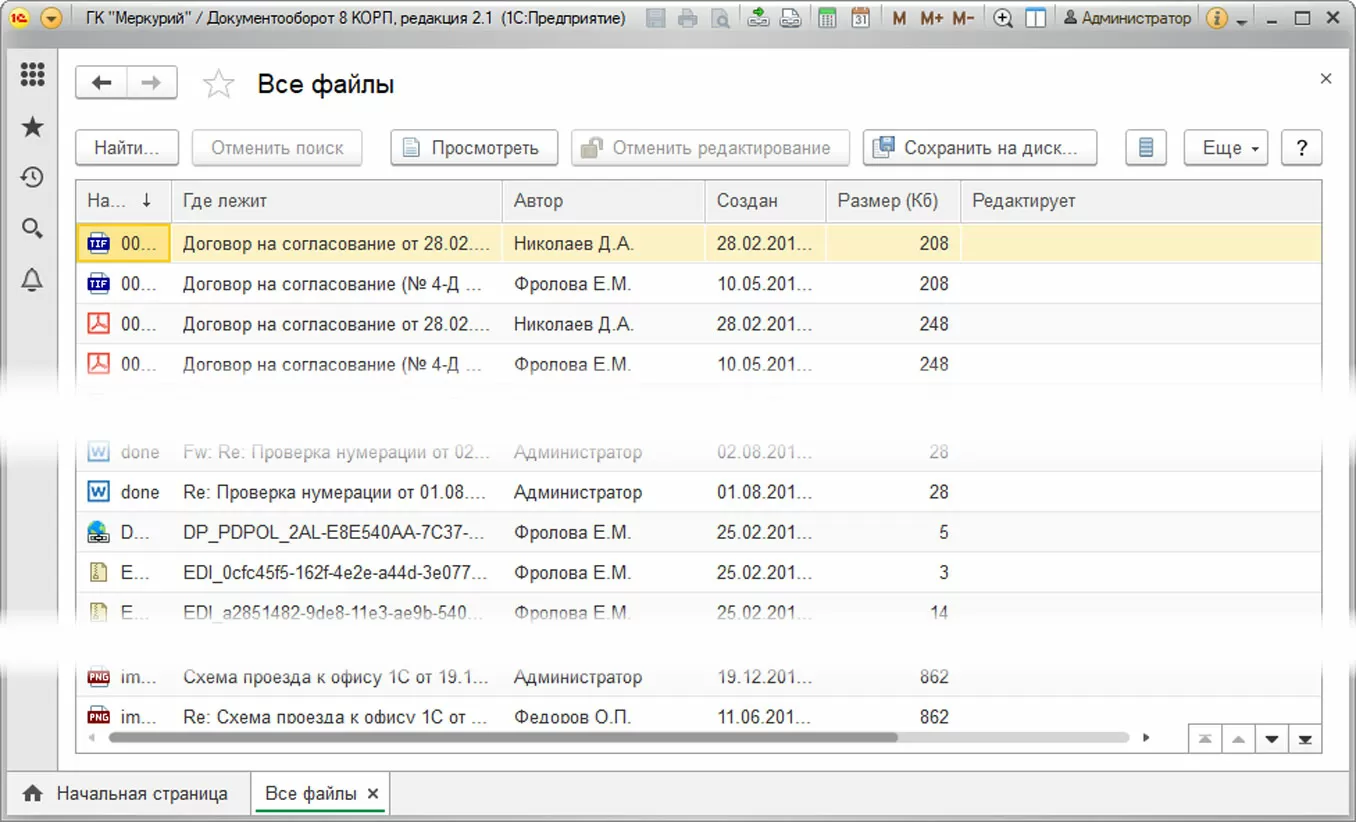Go back with the left arrow button
This screenshot has width=1356, height=822.
(101, 83)
